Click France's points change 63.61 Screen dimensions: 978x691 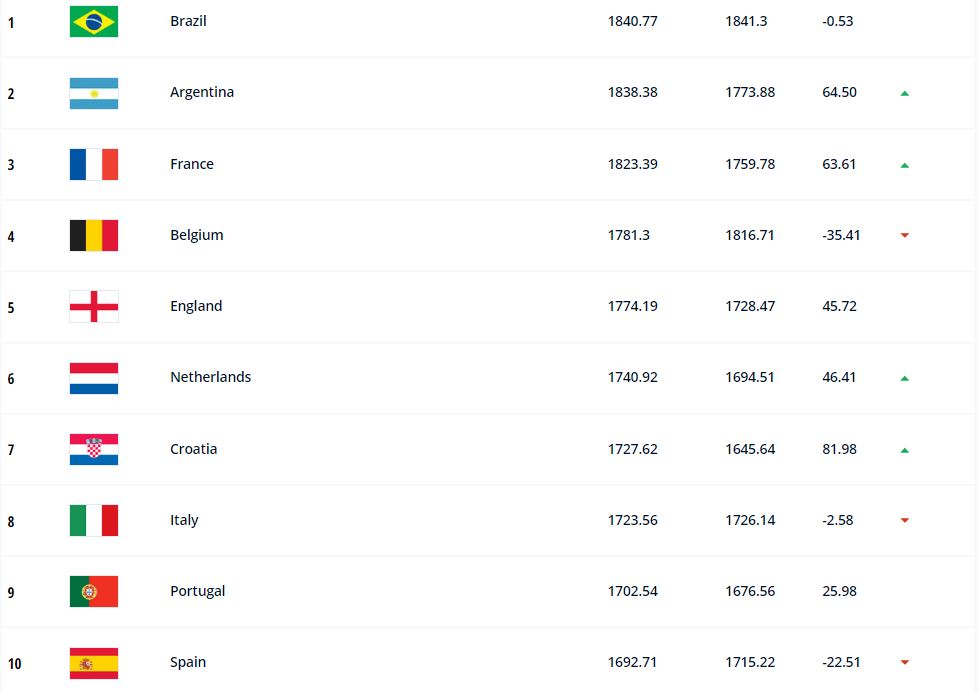[x=838, y=164]
